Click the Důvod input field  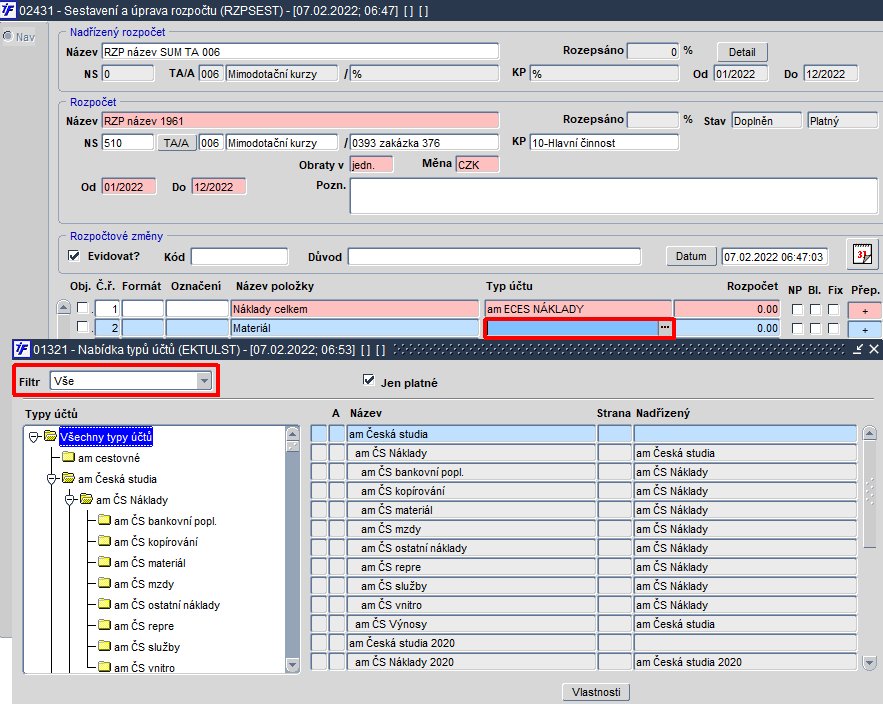[494, 257]
